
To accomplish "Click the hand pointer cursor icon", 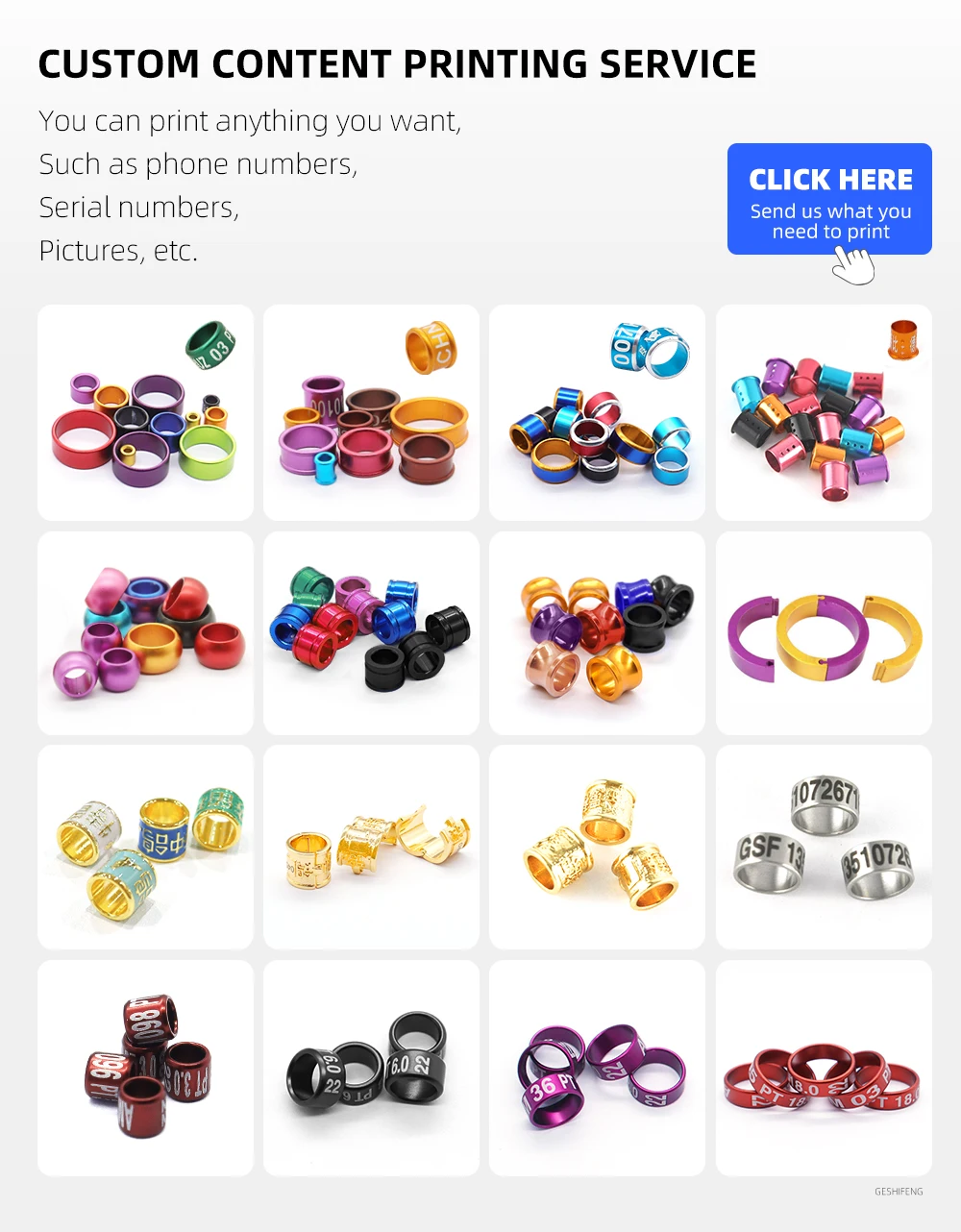I will click(x=853, y=265).
